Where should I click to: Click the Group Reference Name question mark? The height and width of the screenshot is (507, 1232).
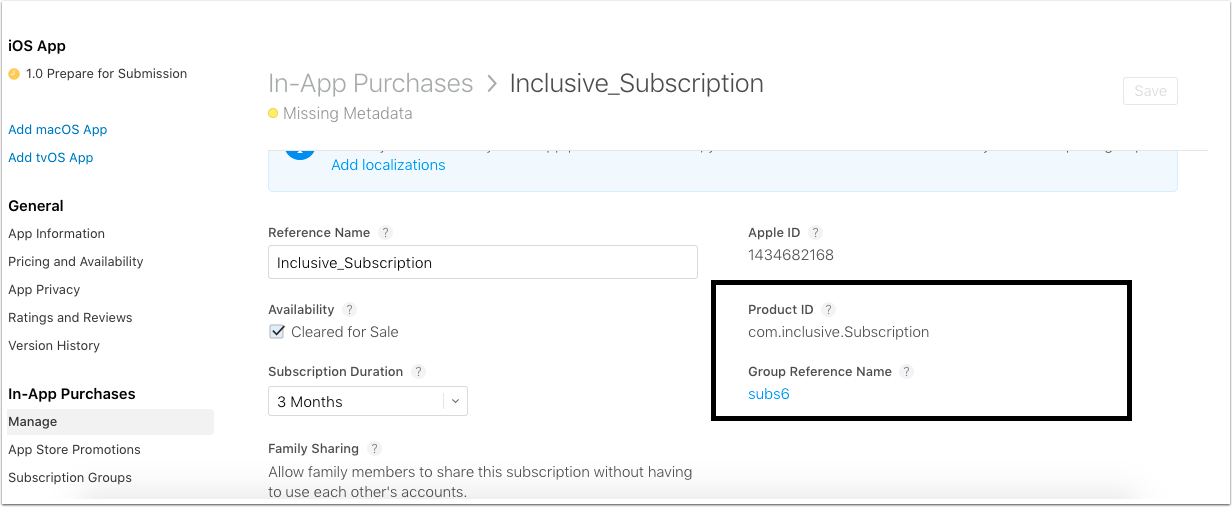[907, 372]
